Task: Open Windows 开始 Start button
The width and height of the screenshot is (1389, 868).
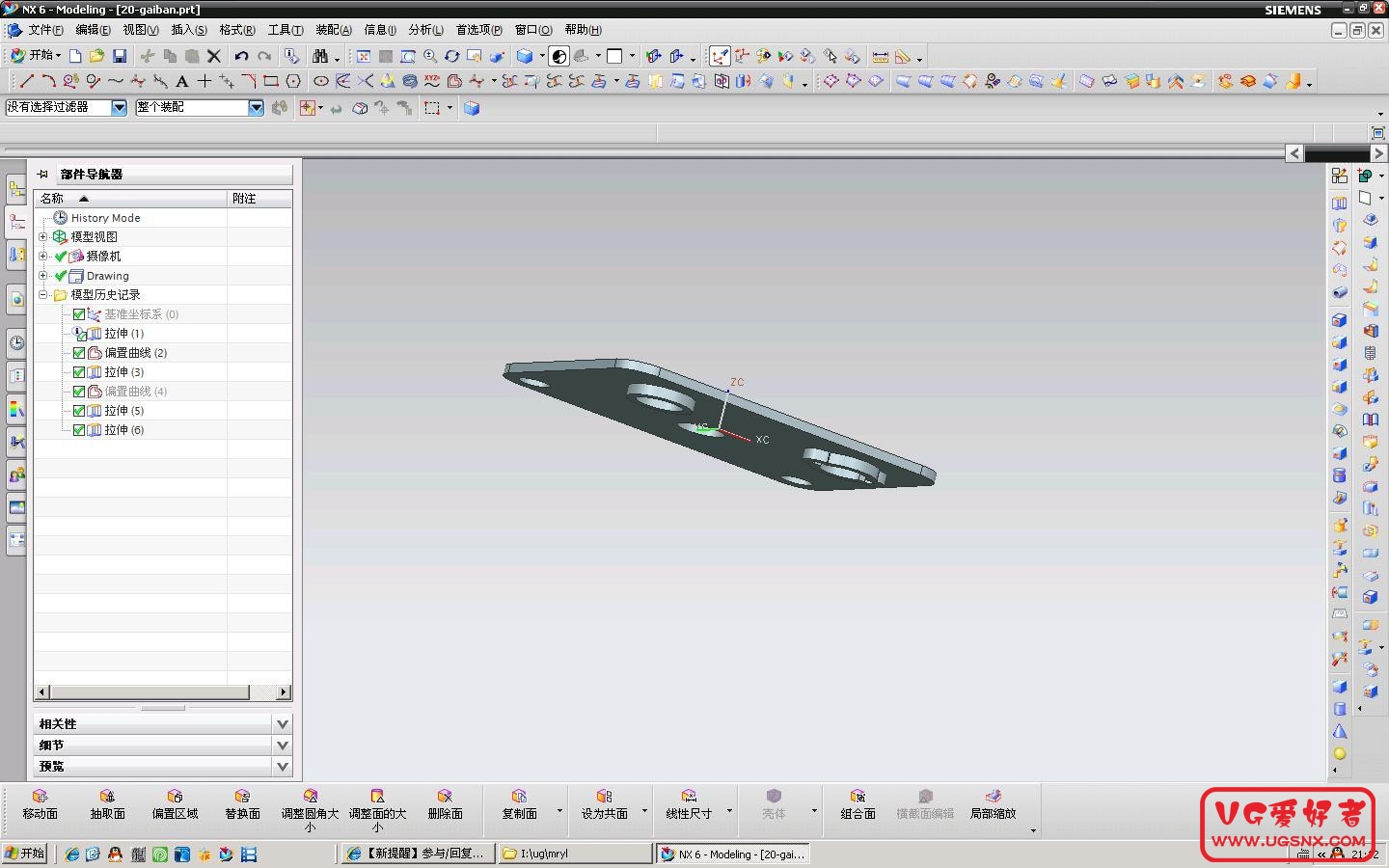Action: (25, 854)
